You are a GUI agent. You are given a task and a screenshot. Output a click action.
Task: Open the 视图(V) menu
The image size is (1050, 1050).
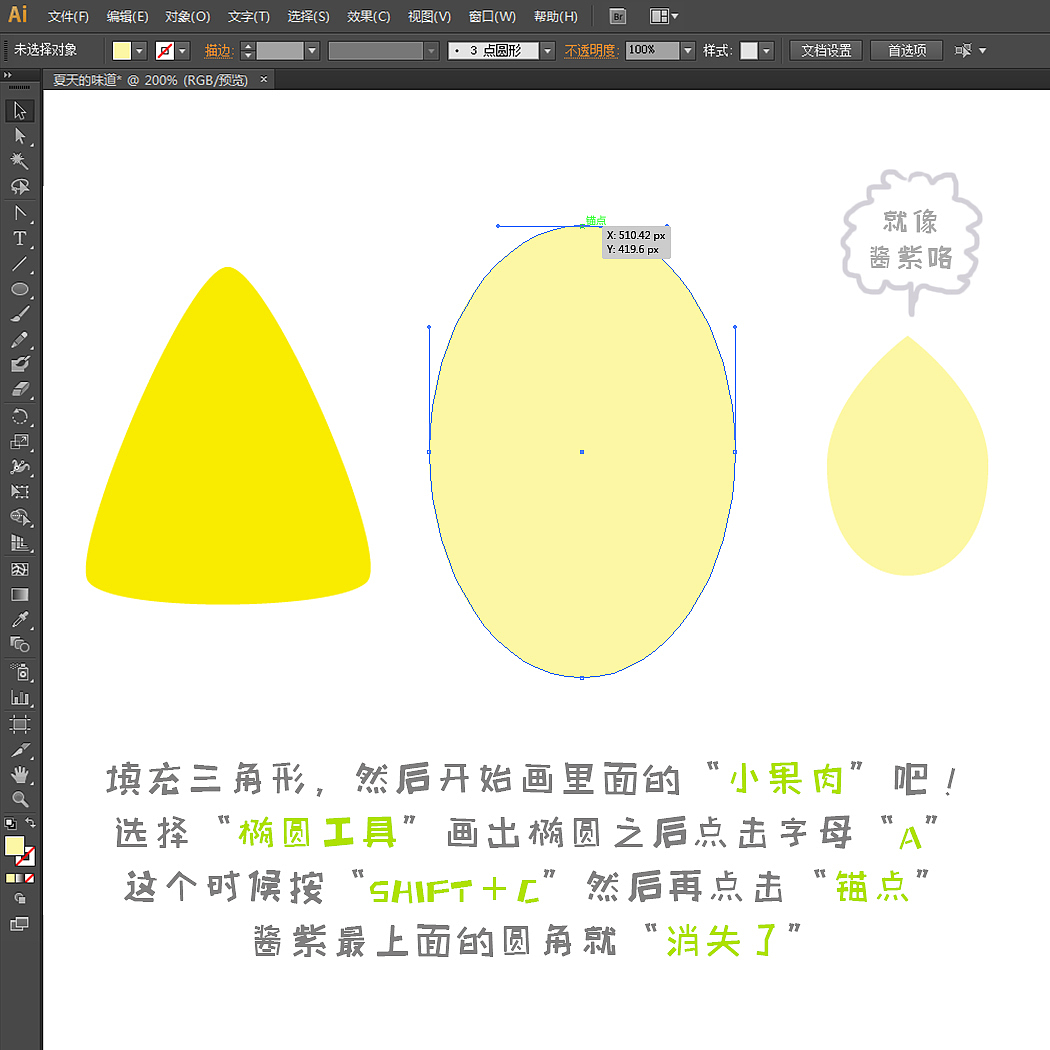pyautogui.click(x=429, y=17)
